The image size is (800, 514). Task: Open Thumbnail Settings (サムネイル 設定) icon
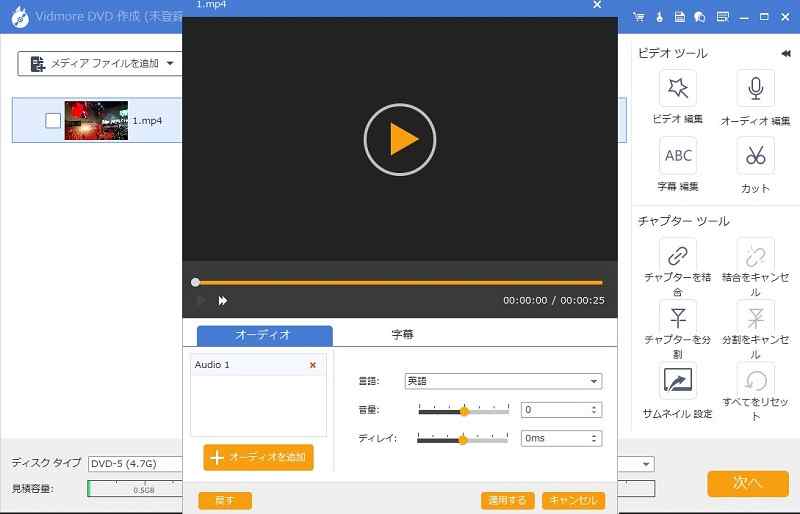[678, 380]
